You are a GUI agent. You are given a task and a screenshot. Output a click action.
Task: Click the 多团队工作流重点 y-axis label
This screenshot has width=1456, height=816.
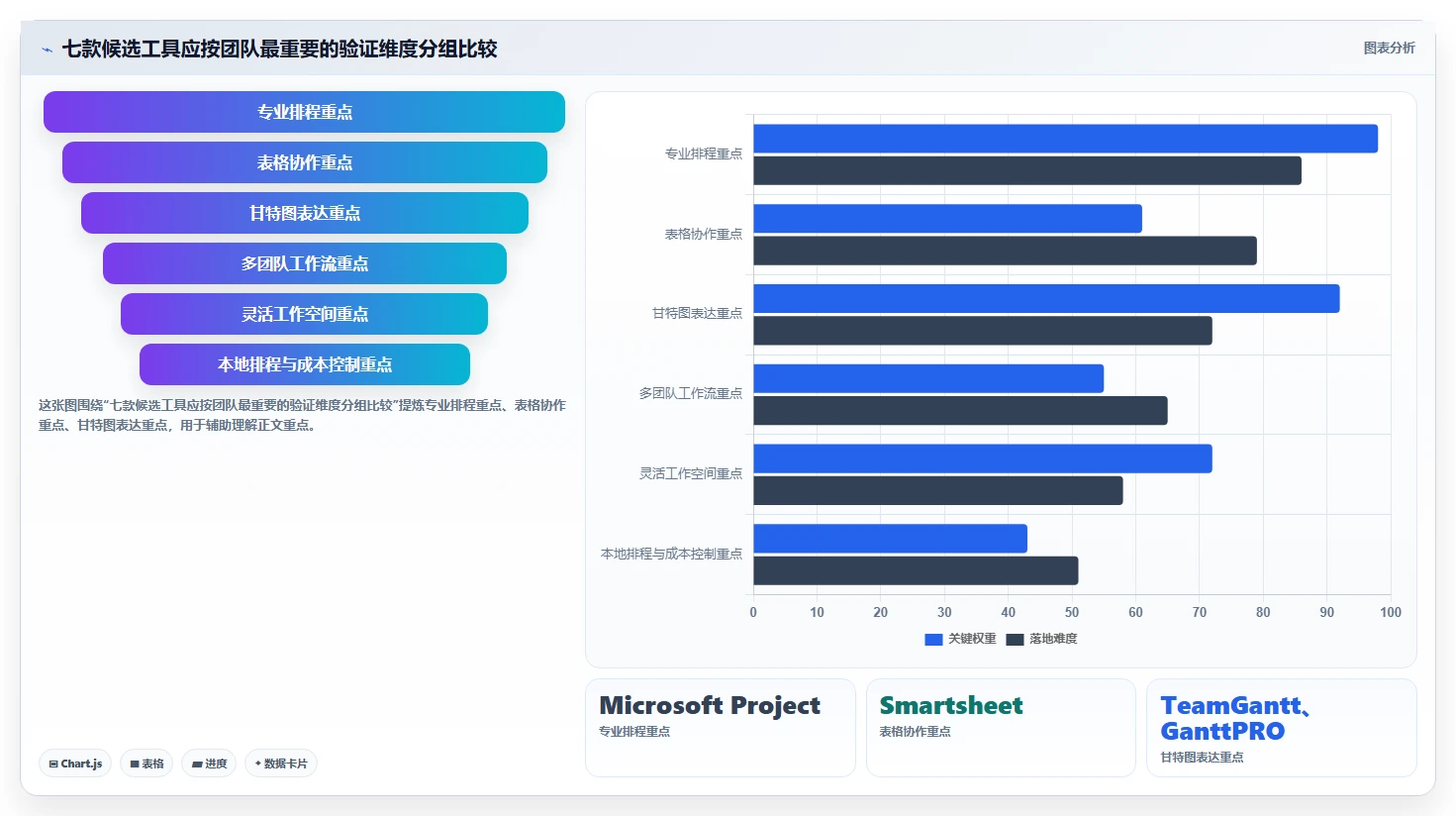(690, 394)
